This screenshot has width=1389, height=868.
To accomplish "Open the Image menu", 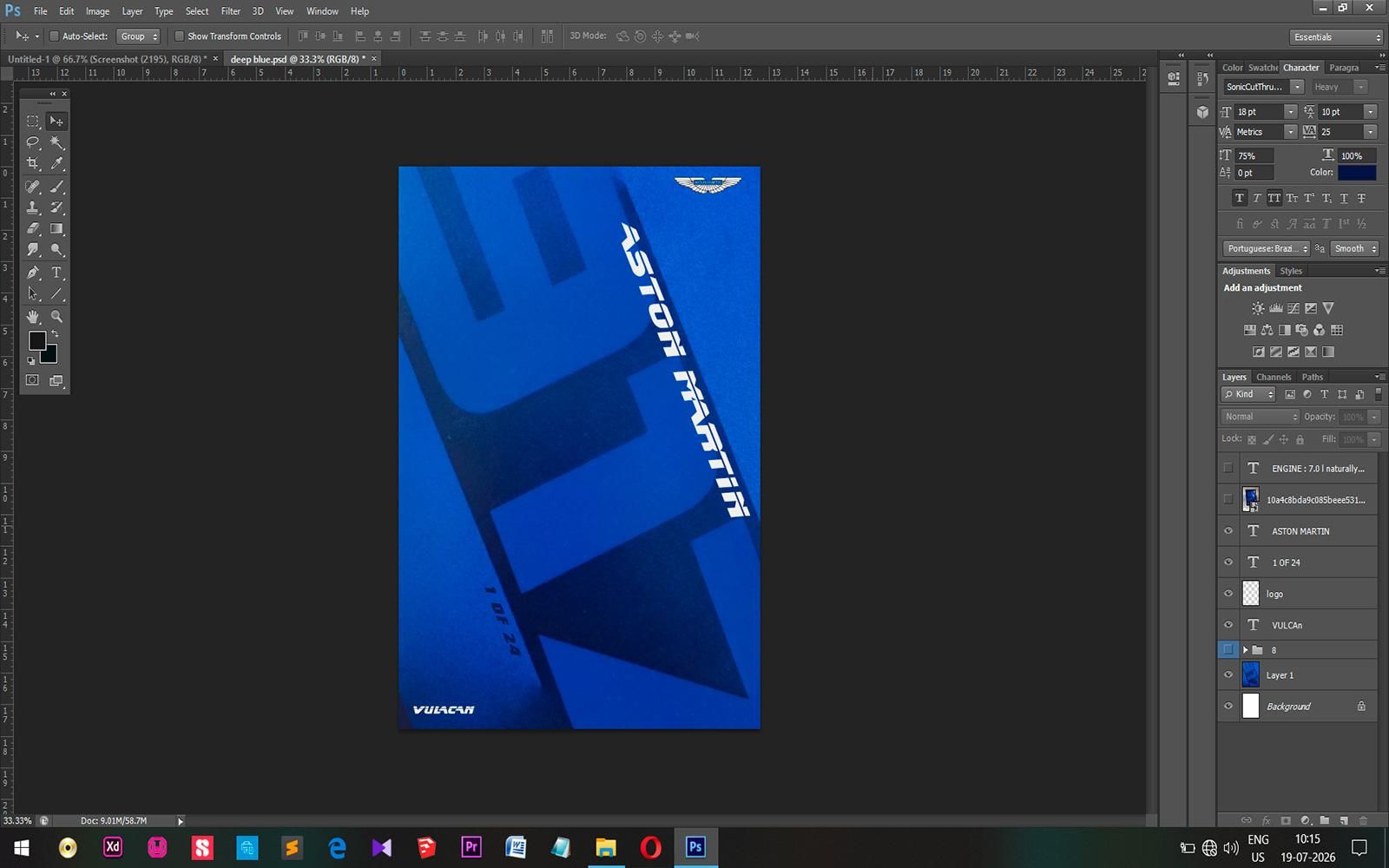I will tap(97, 11).
